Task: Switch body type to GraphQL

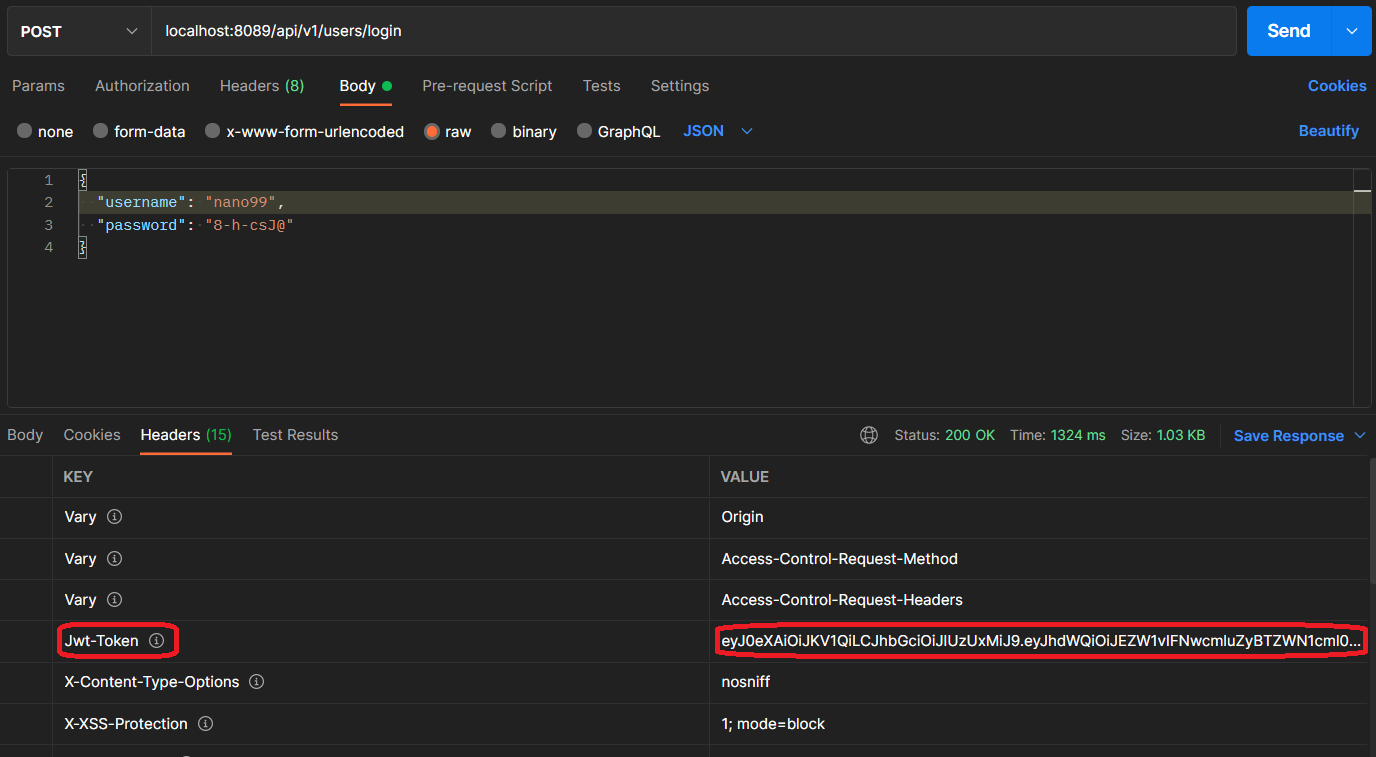Action: pos(618,131)
